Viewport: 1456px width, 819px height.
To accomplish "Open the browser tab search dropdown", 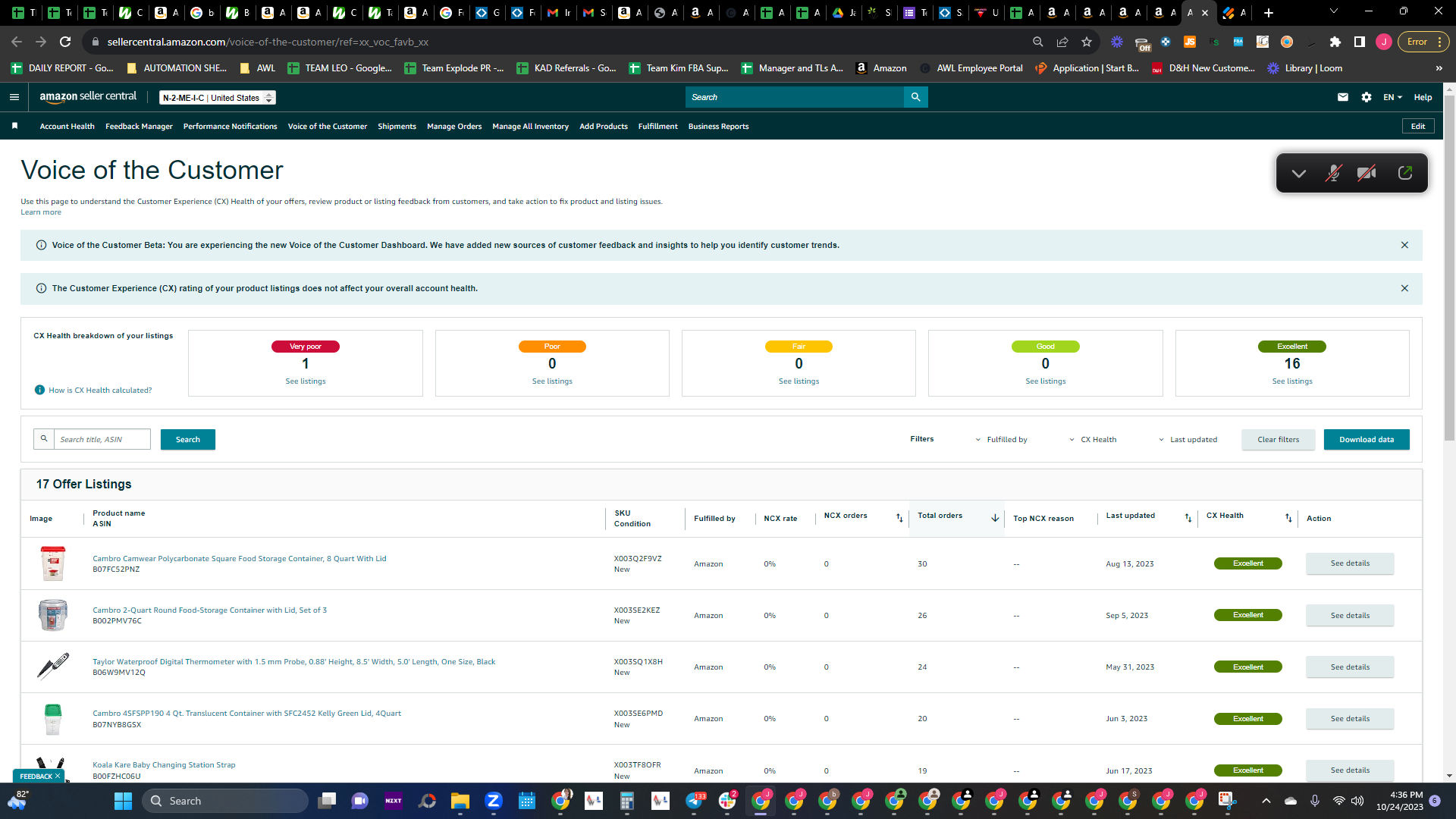I will [1334, 11].
